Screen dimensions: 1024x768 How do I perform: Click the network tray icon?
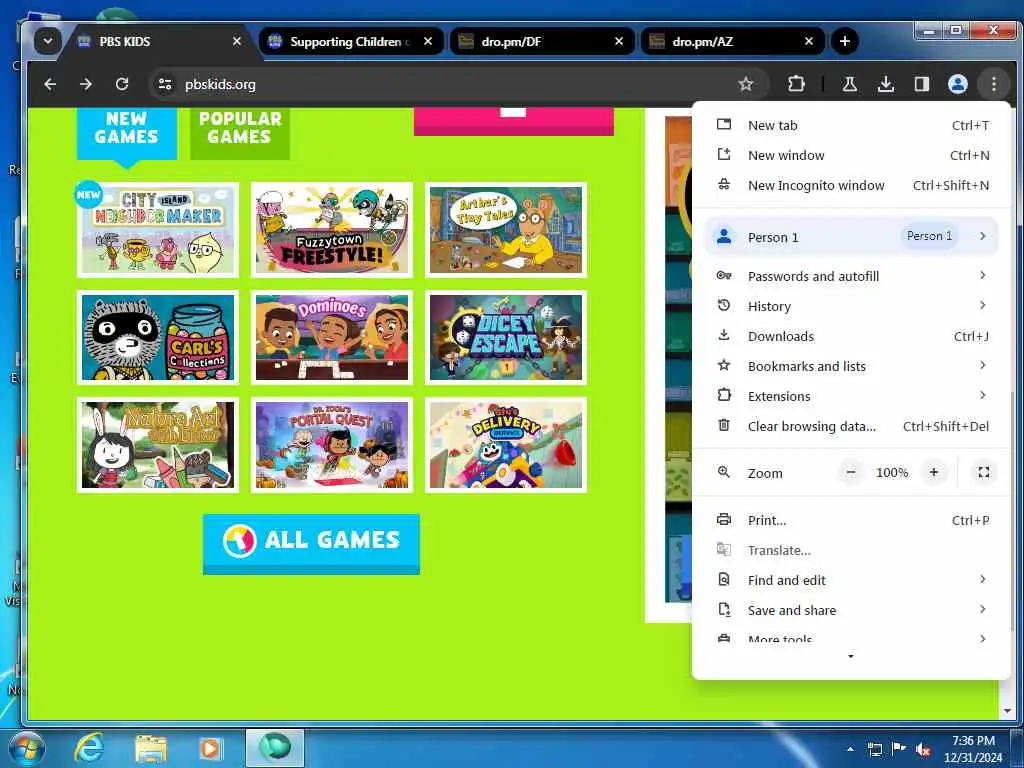pos(874,749)
